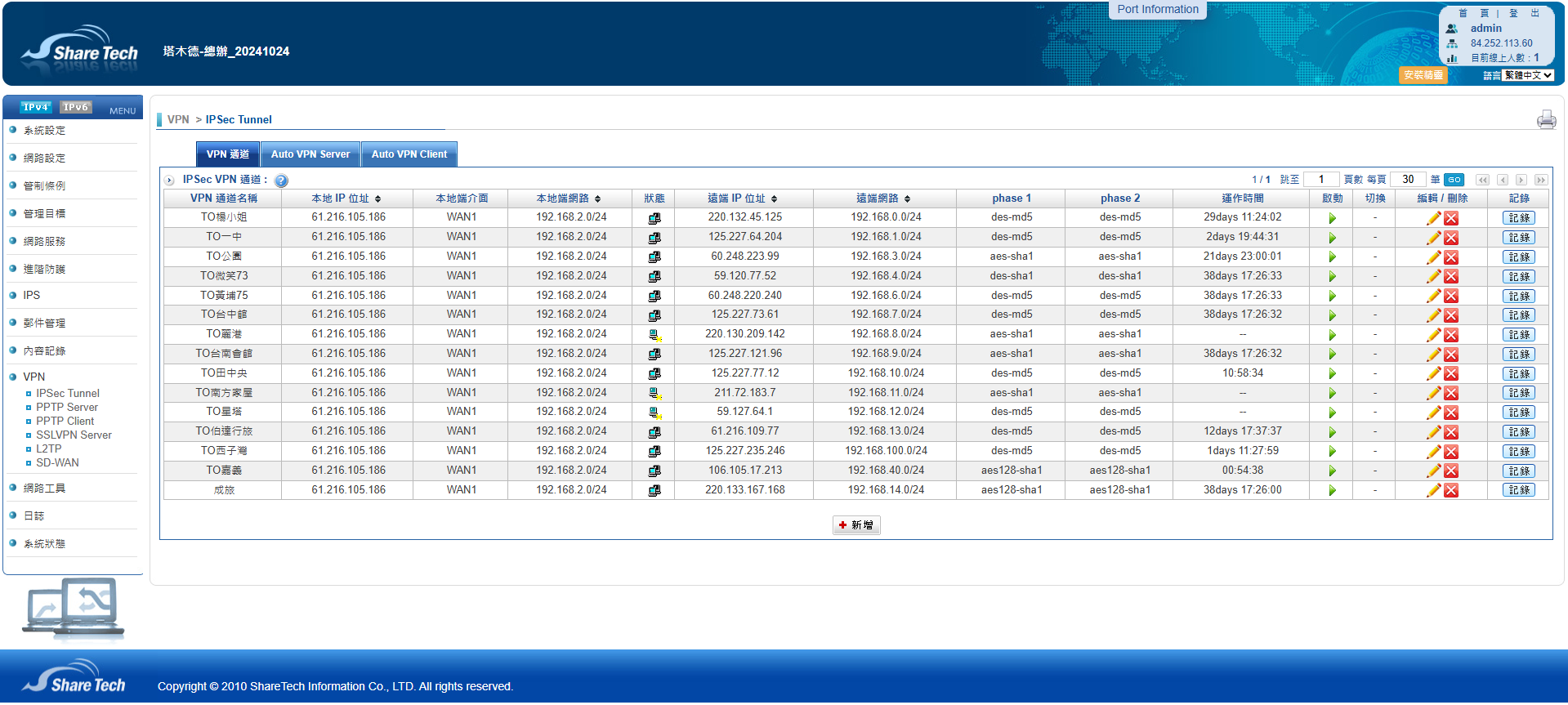The width and height of the screenshot is (1568, 705).
Task: Open the language dropdown showing 繁體中文
Action: [x=1528, y=75]
